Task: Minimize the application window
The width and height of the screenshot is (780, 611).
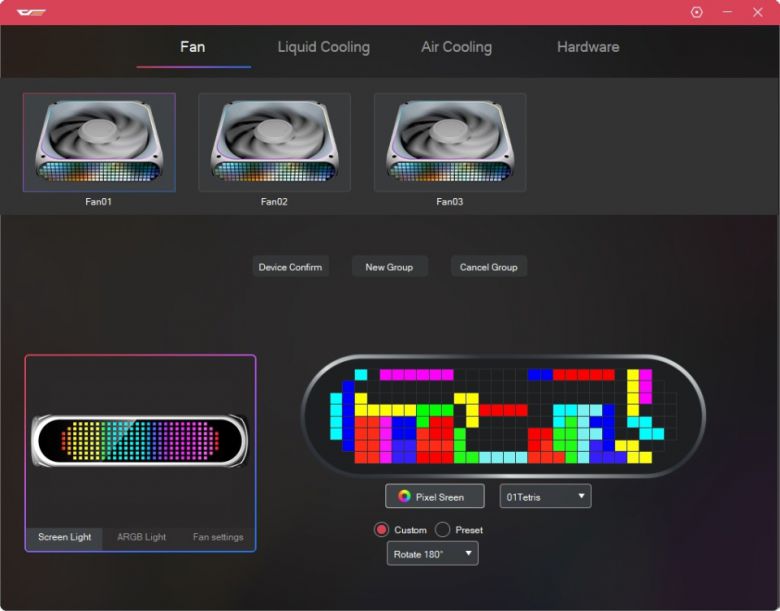Action: [x=727, y=12]
